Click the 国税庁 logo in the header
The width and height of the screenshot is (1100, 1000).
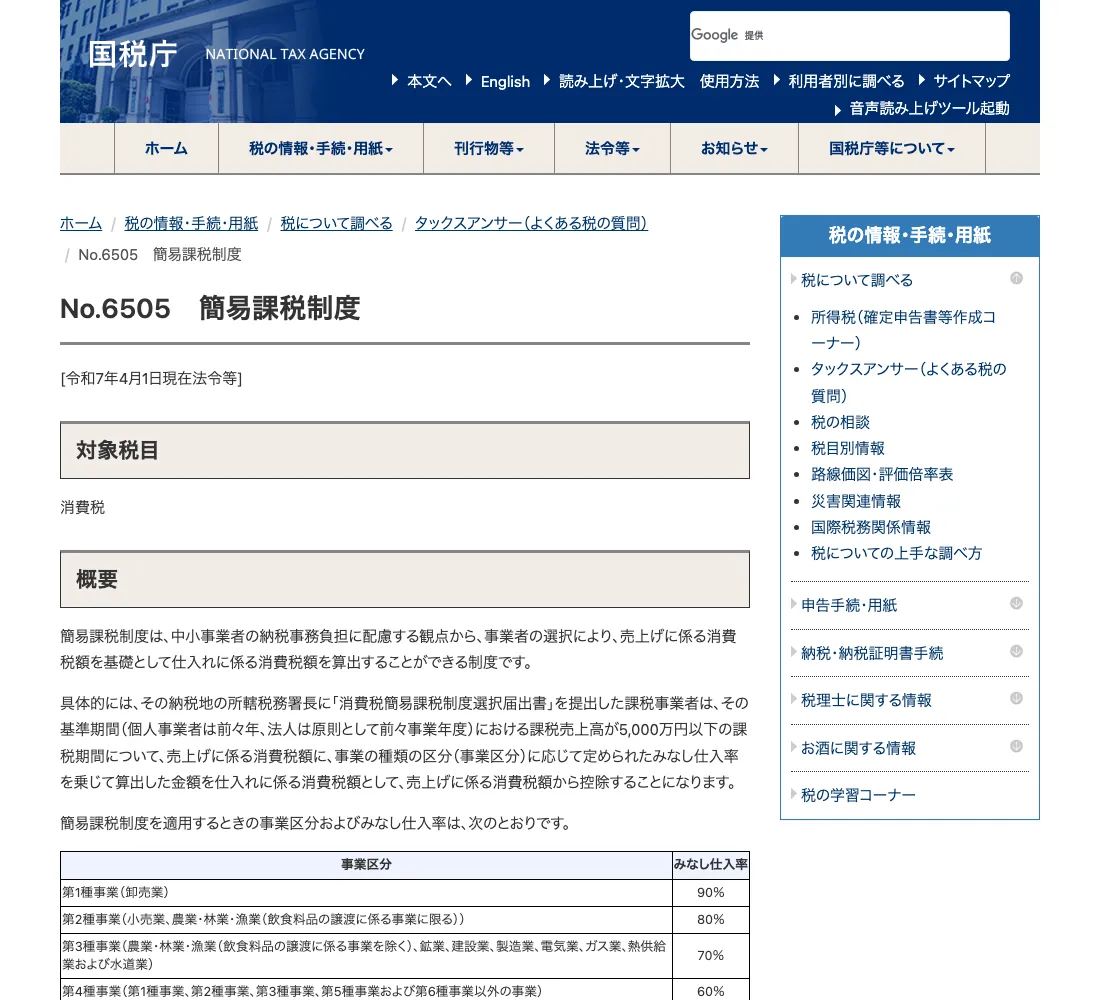[x=133, y=54]
